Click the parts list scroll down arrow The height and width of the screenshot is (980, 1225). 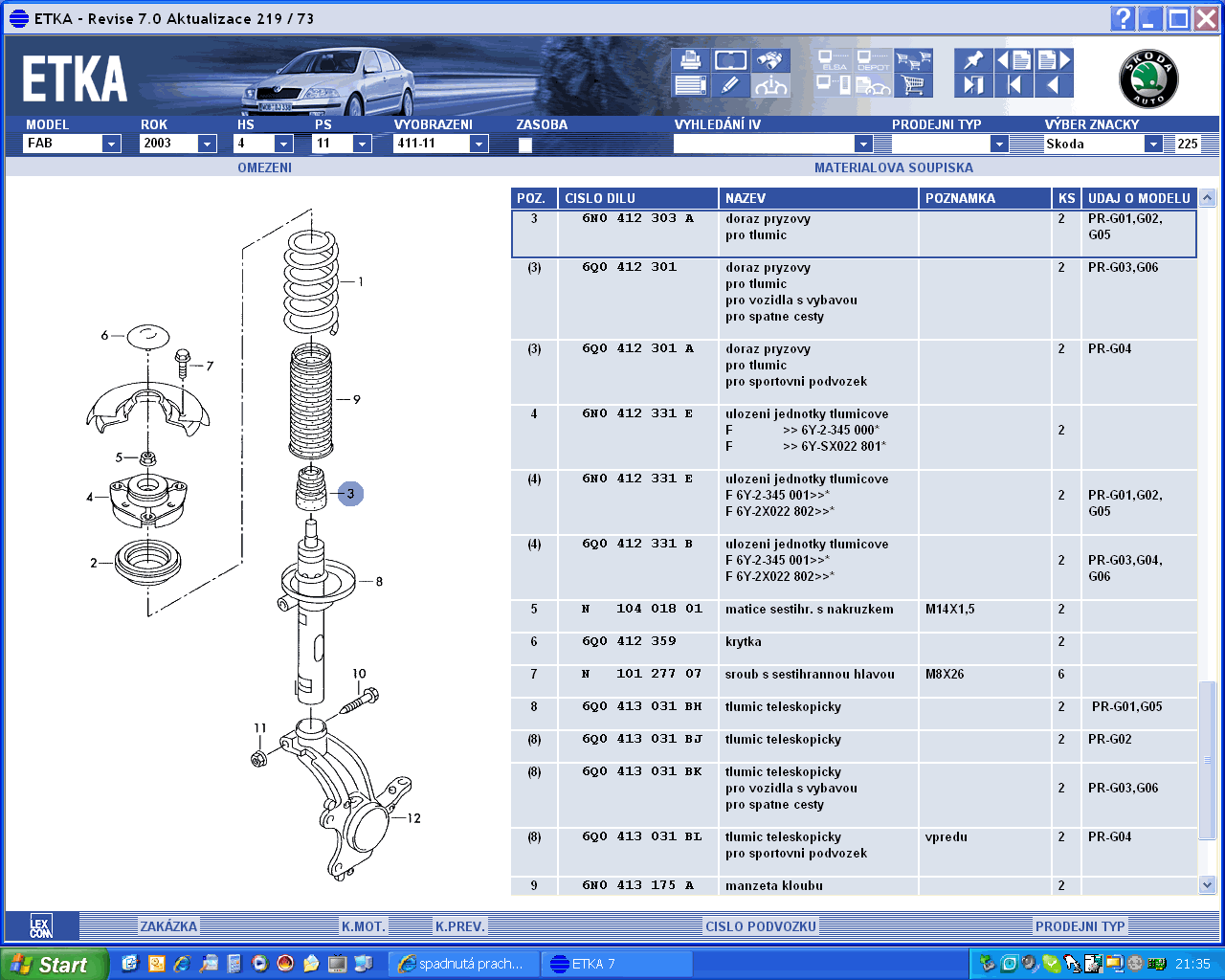(x=1208, y=885)
